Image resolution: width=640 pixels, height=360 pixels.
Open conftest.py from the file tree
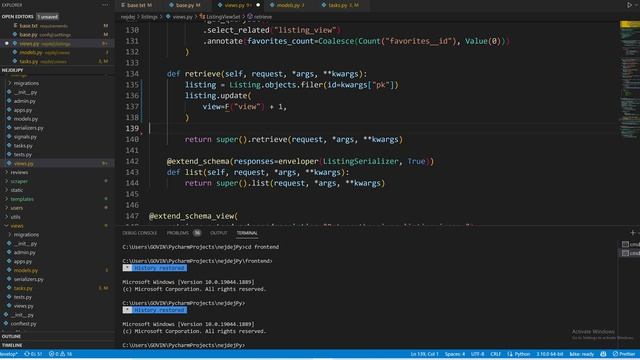point(23,324)
